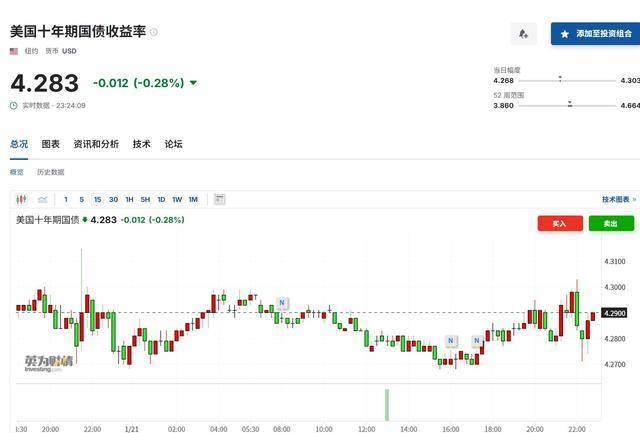Open the chart news toggle icon
640x433 pixels.
[219, 199]
